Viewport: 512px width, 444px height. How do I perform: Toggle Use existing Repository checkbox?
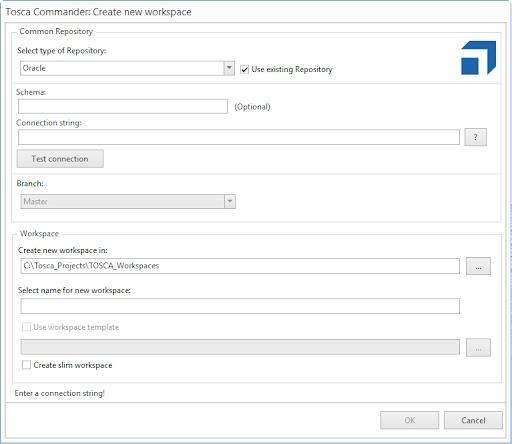click(x=245, y=69)
